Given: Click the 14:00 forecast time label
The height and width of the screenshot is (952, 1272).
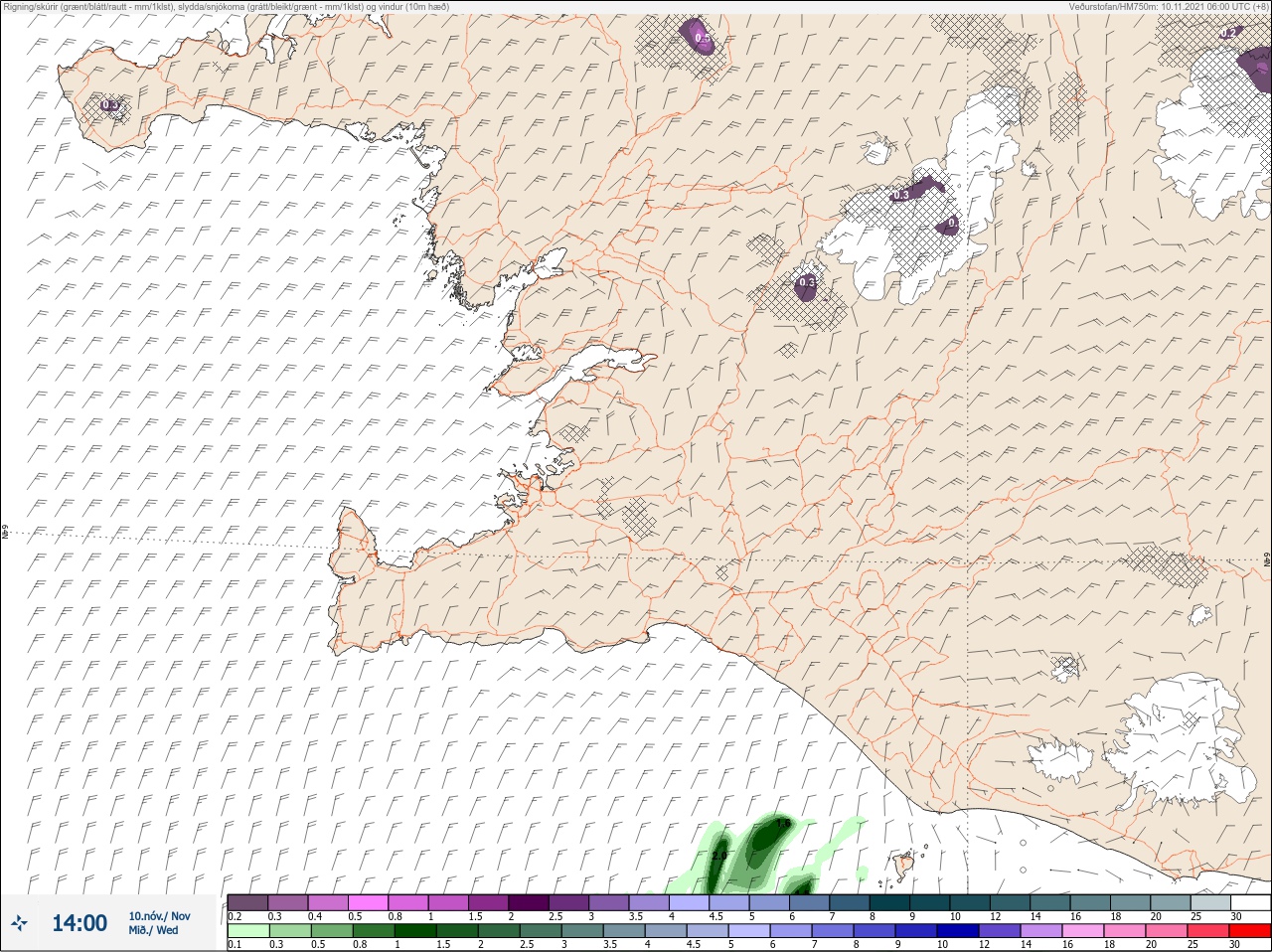Looking at the screenshot, I should pyautogui.click(x=79, y=923).
